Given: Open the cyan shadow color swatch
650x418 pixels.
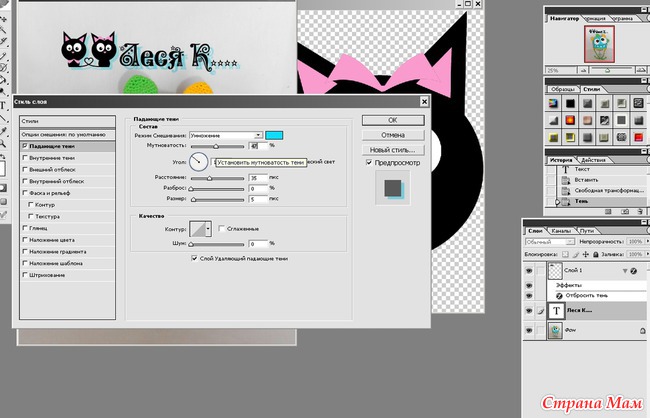Looking at the screenshot, I should click(x=274, y=135).
